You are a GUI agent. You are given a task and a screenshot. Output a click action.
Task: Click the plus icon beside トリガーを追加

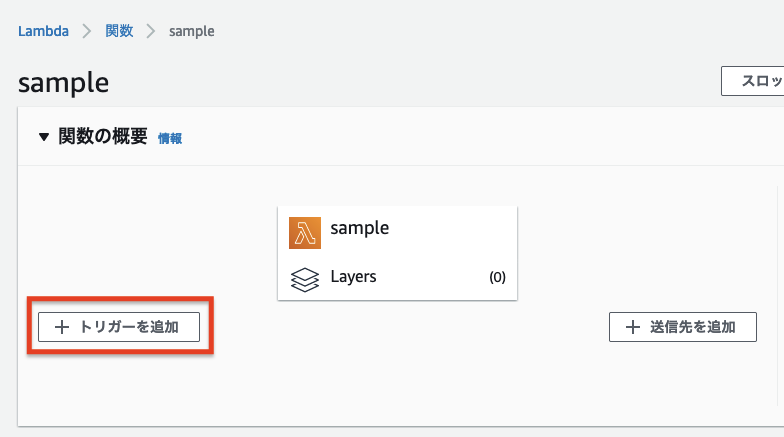tap(62, 327)
